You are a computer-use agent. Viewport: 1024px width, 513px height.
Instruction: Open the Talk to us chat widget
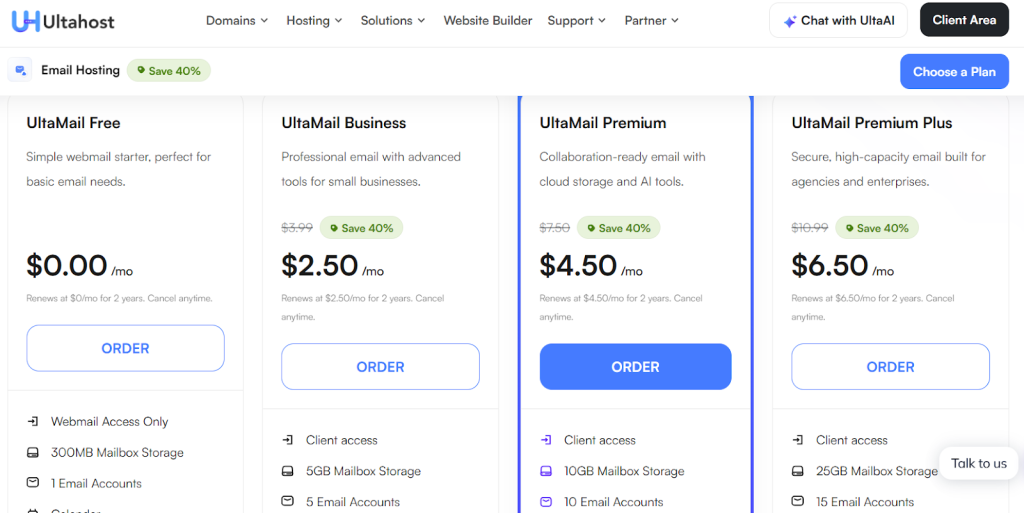point(978,463)
